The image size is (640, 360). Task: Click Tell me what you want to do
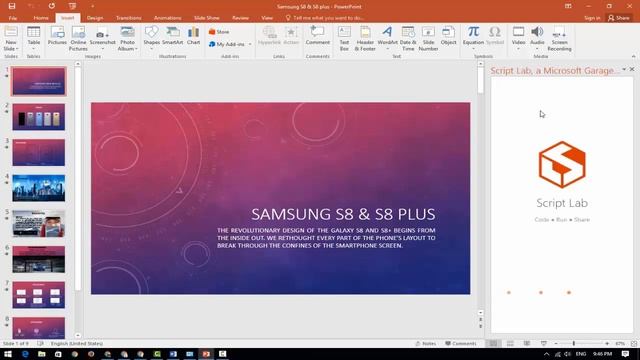324,18
